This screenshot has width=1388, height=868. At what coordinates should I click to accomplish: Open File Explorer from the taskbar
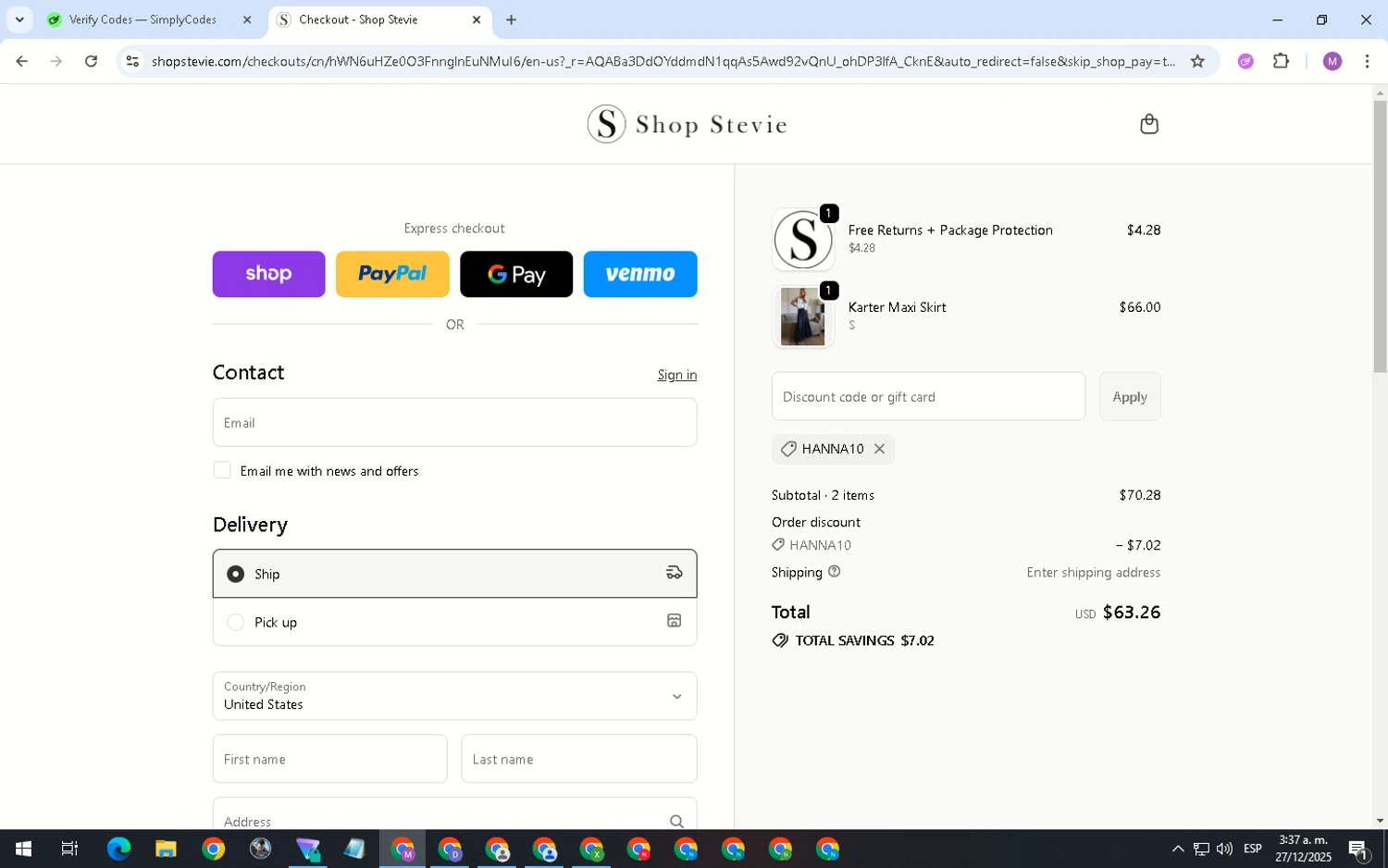coord(166,849)
